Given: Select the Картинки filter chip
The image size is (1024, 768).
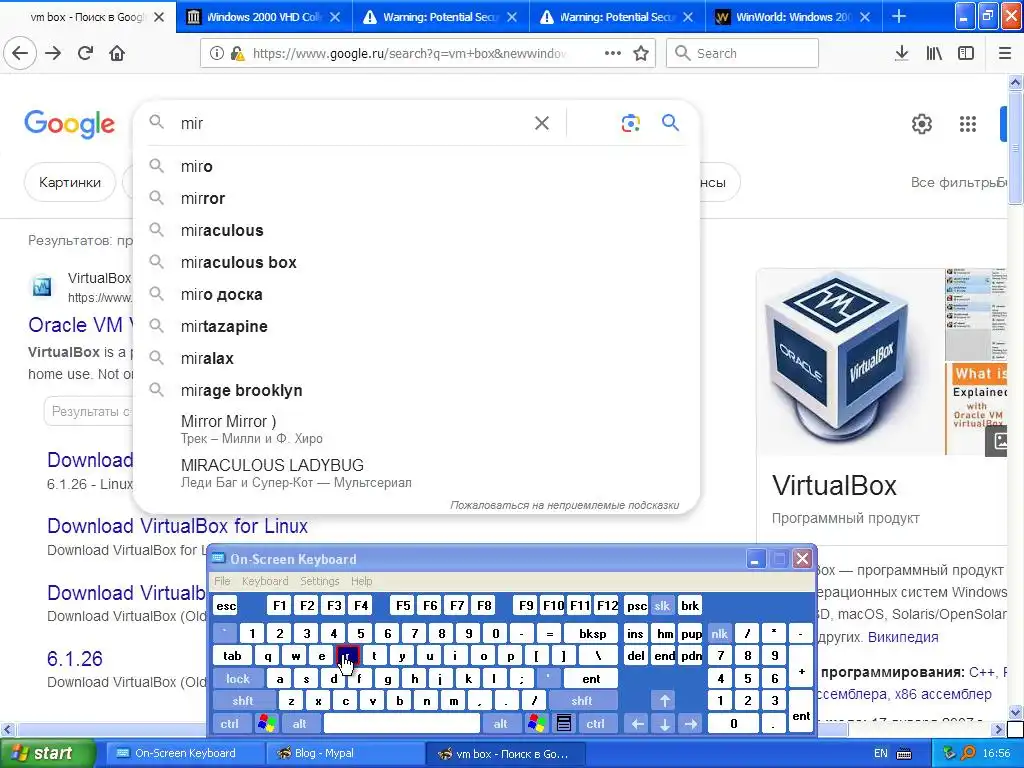Looking at the screenshot, I should tap(70, 182).
